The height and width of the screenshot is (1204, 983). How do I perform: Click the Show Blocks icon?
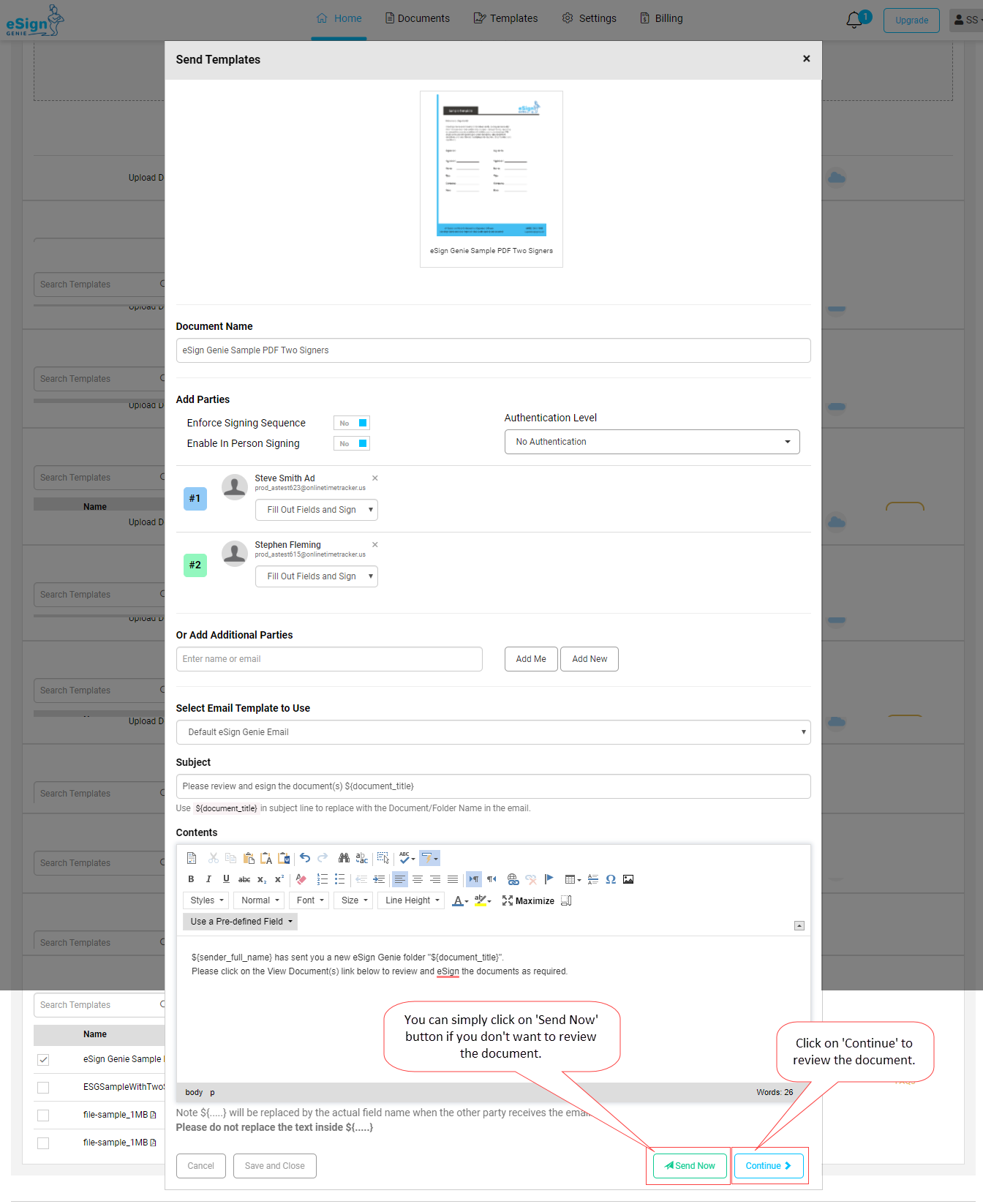coord(566,900)
